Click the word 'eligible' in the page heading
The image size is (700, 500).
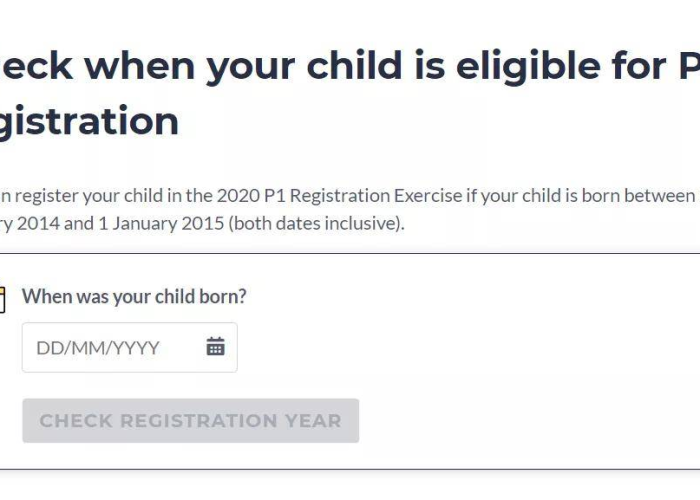tap(528, 67)
